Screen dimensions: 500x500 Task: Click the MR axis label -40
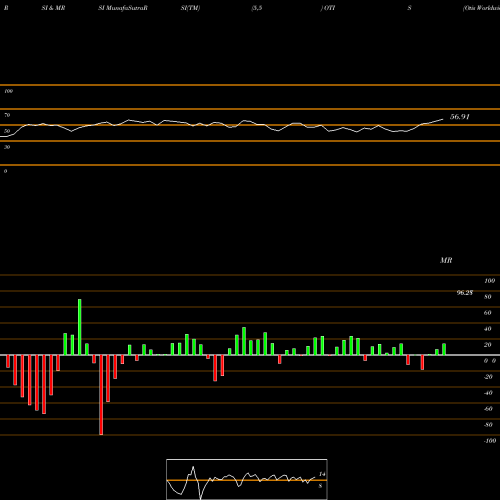point(488,393)
